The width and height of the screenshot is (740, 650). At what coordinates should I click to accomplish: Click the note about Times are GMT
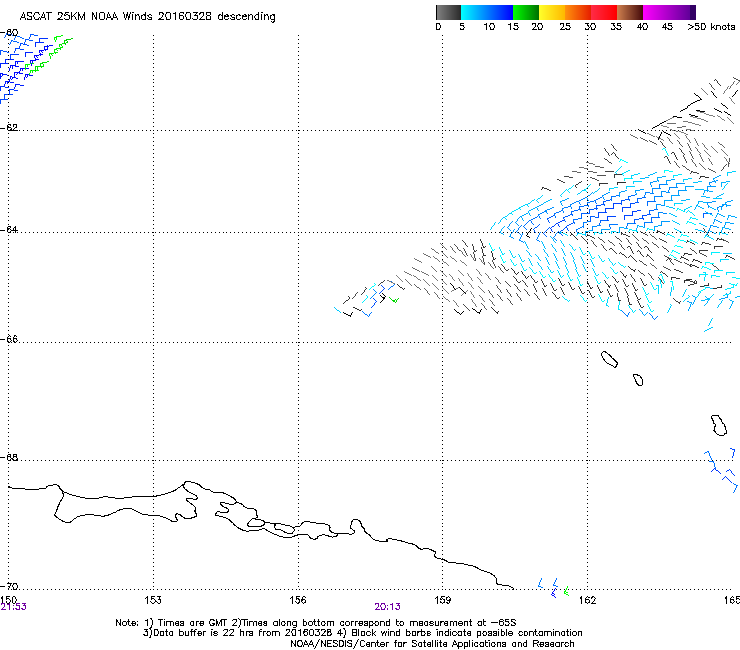[316, 623]
